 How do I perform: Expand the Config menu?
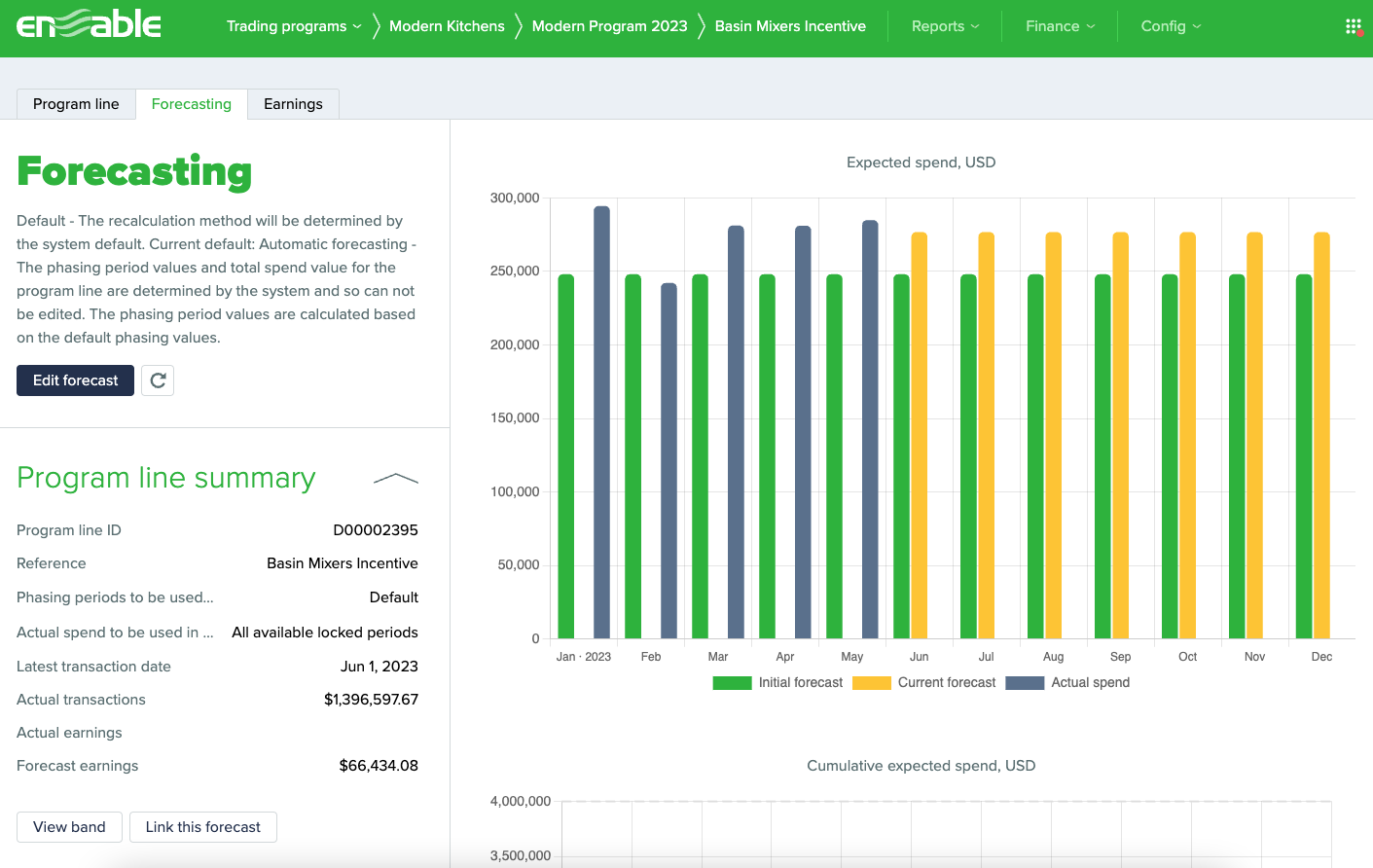(1171, 26)
